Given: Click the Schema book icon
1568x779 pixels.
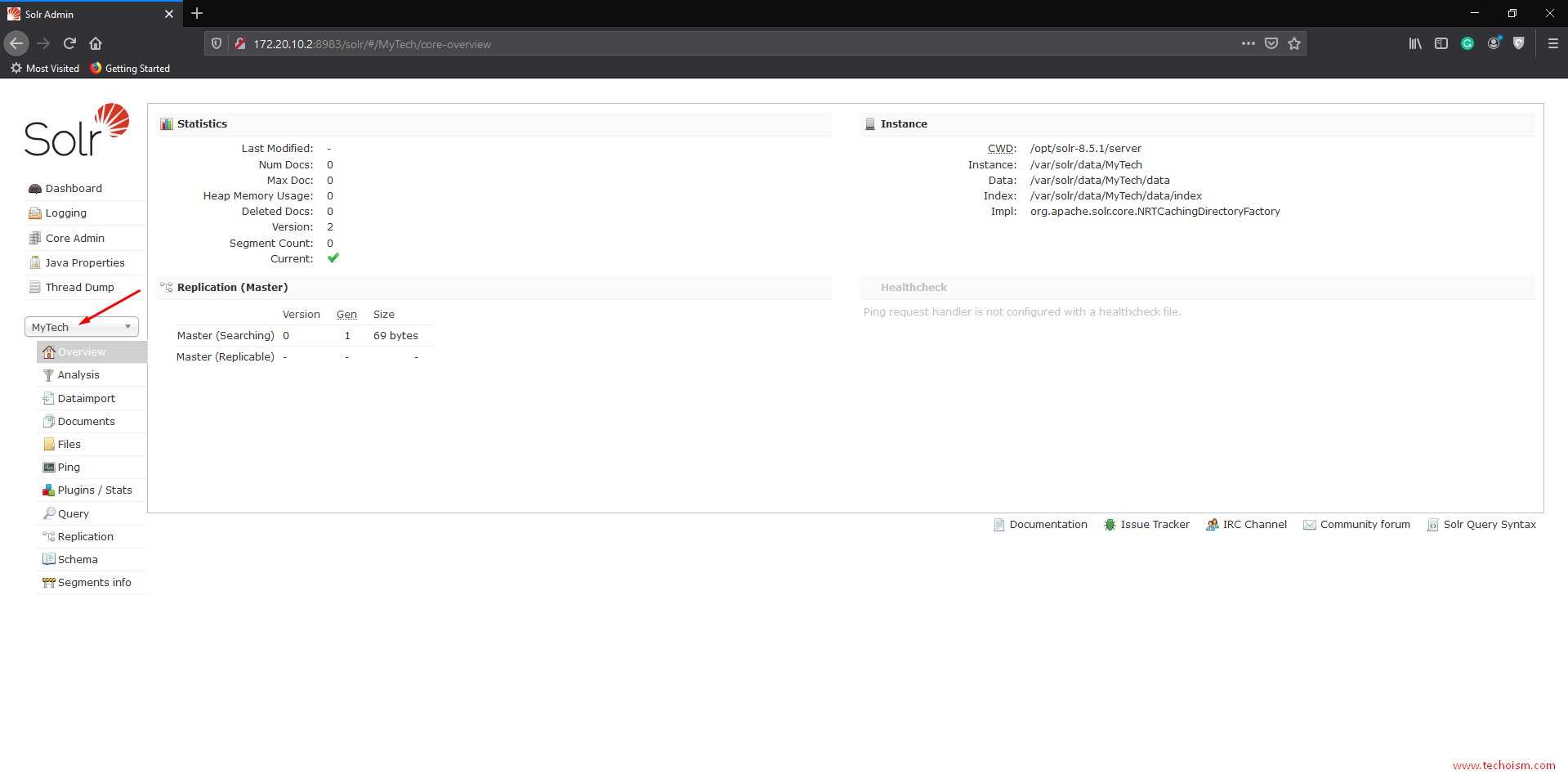Looking at the screenshot, I should click(x=49, y=559).
